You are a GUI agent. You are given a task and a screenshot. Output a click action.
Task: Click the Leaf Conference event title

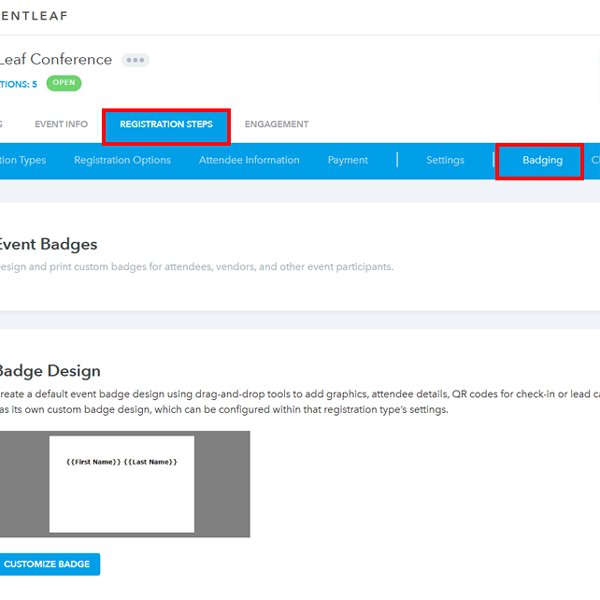(56, 60)
